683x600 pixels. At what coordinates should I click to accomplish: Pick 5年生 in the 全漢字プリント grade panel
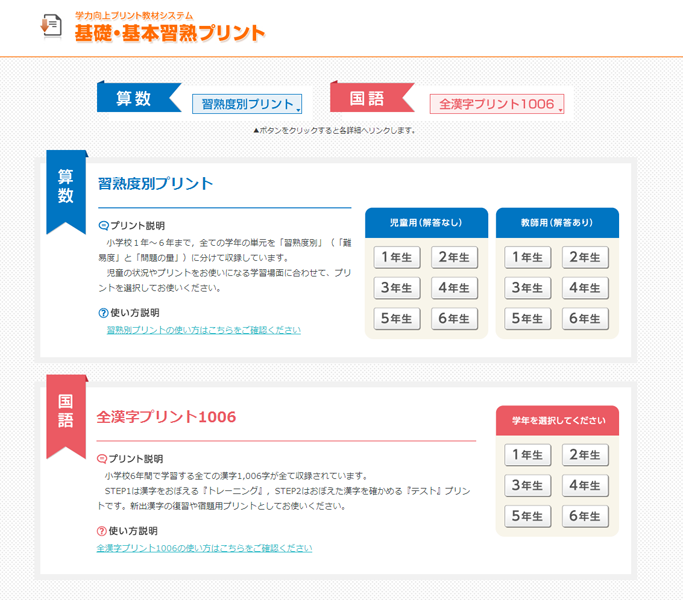(527, 516)
